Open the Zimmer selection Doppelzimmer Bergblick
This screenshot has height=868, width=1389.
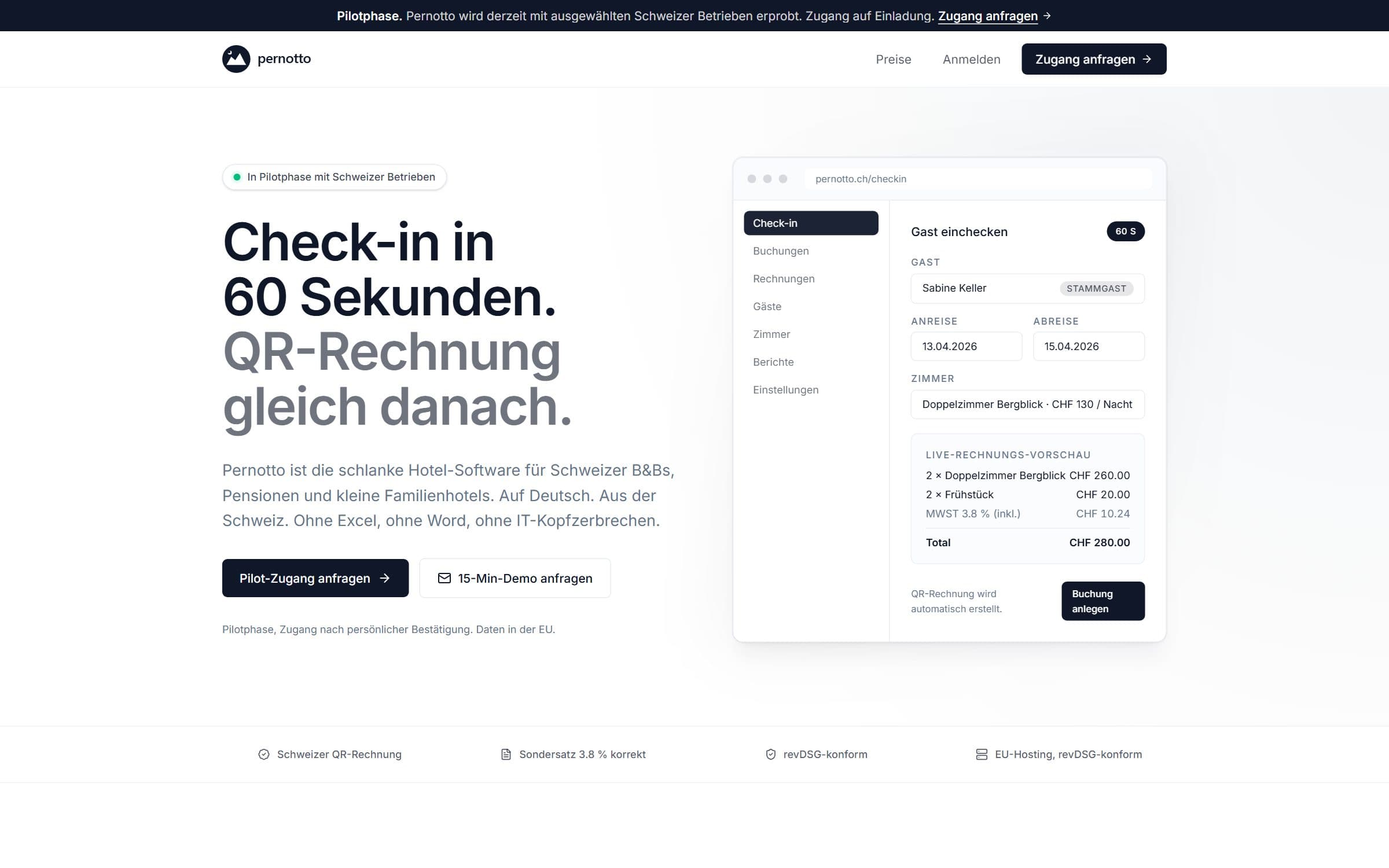(1028, 404)
